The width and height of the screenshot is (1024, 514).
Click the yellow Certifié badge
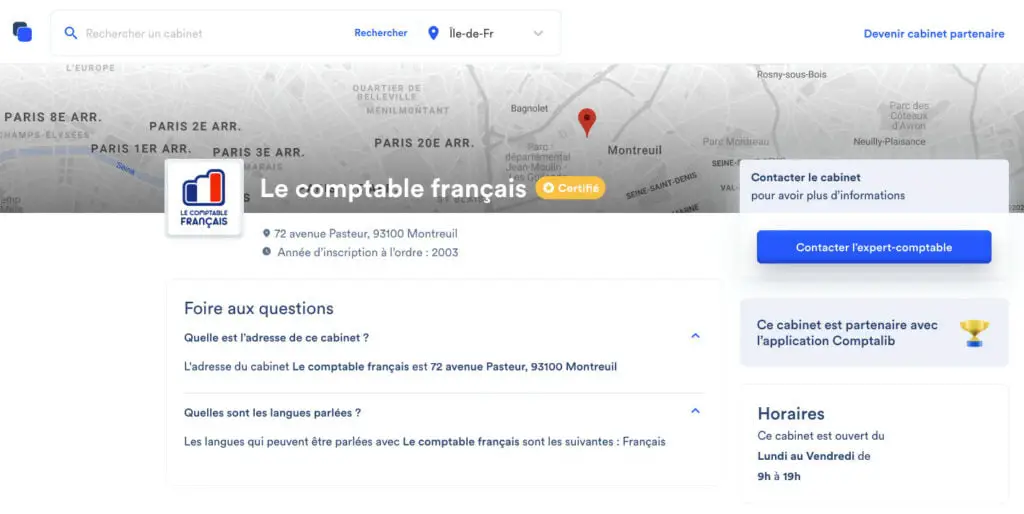(x=570, y=188)
